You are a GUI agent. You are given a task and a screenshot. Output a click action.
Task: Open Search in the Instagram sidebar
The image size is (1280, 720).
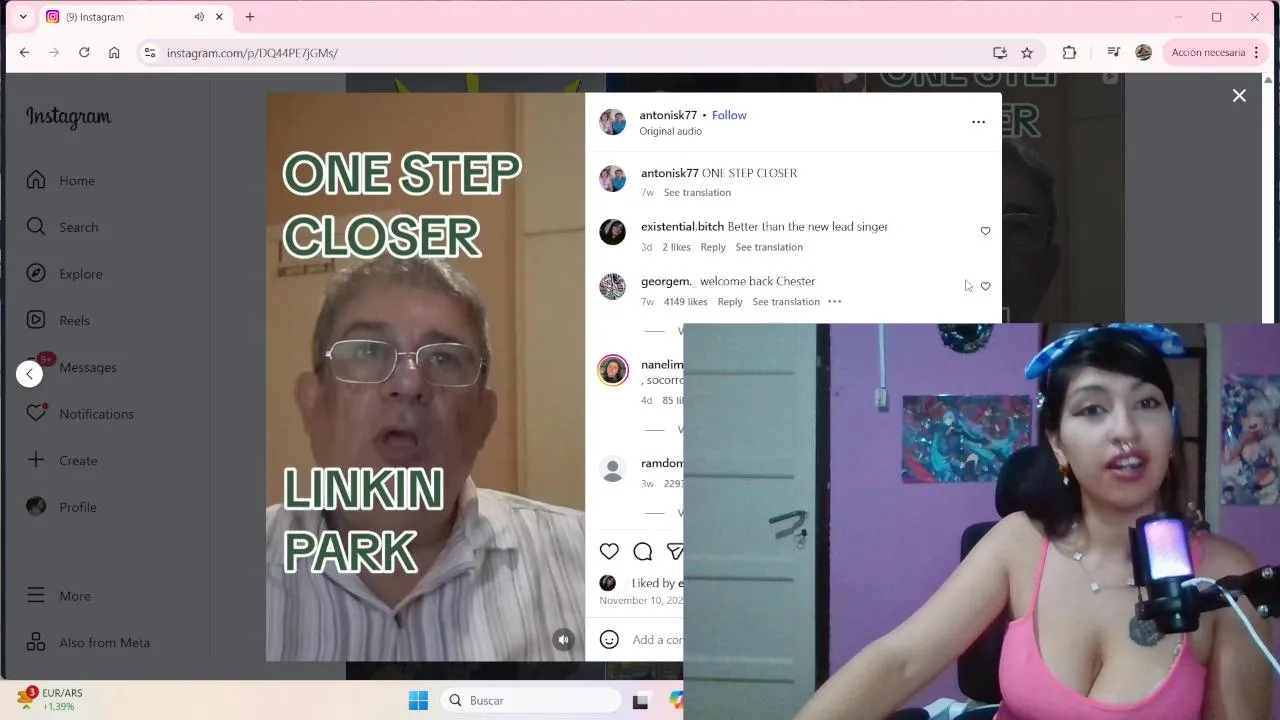(62, 227)
